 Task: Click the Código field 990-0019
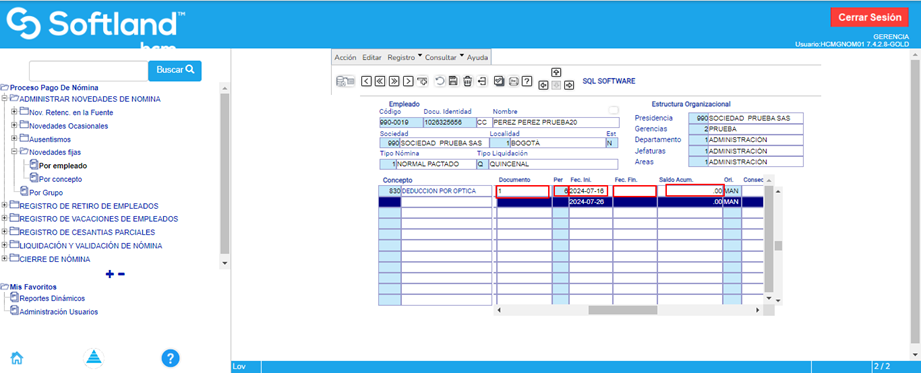[x=401, y=123]
